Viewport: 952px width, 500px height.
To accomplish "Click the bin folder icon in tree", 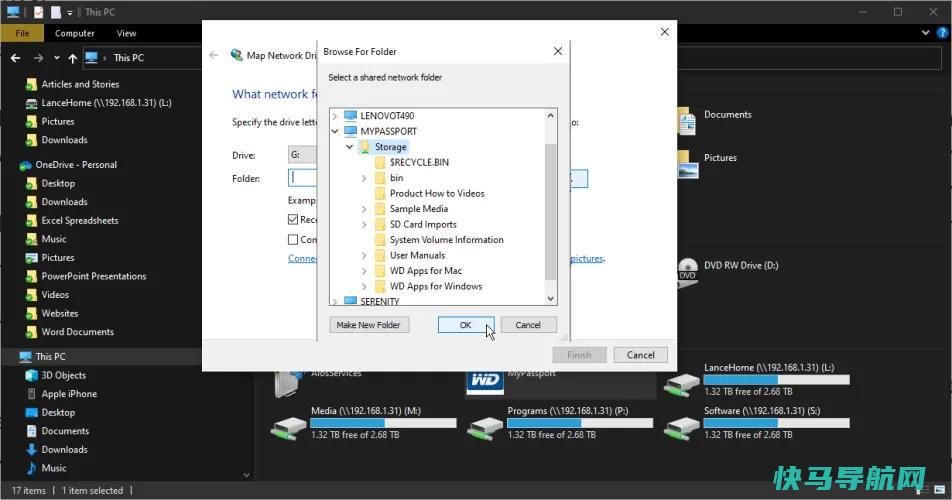I will point(380,178).
